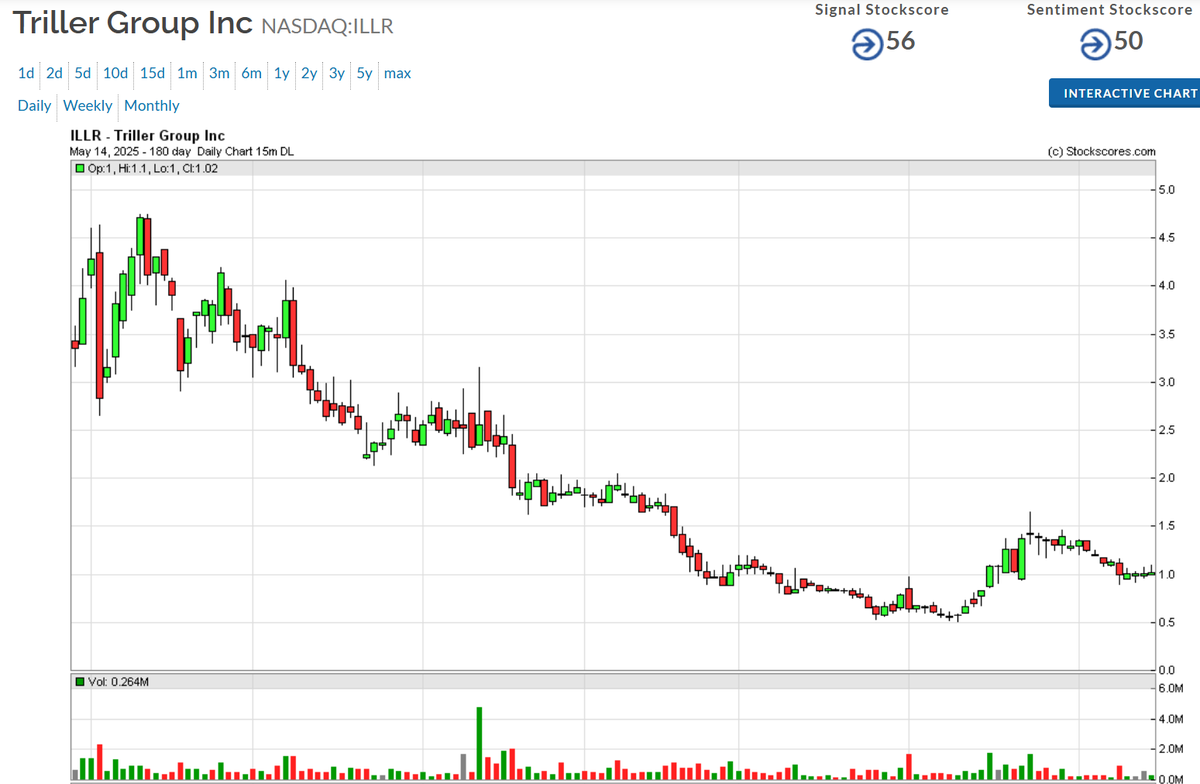Select the 3m time range
The image size is (1200, 784).
[x=219, y=73]
